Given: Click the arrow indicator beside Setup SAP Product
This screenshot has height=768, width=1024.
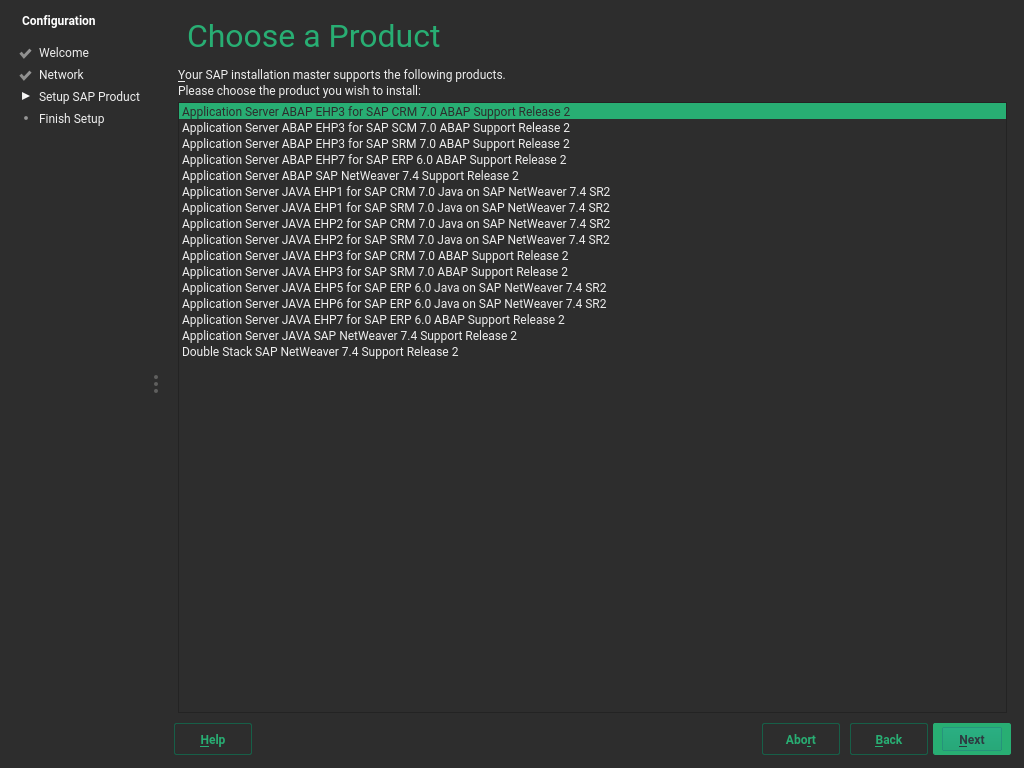Looking at the screenshot, I should tap(24, 96).
